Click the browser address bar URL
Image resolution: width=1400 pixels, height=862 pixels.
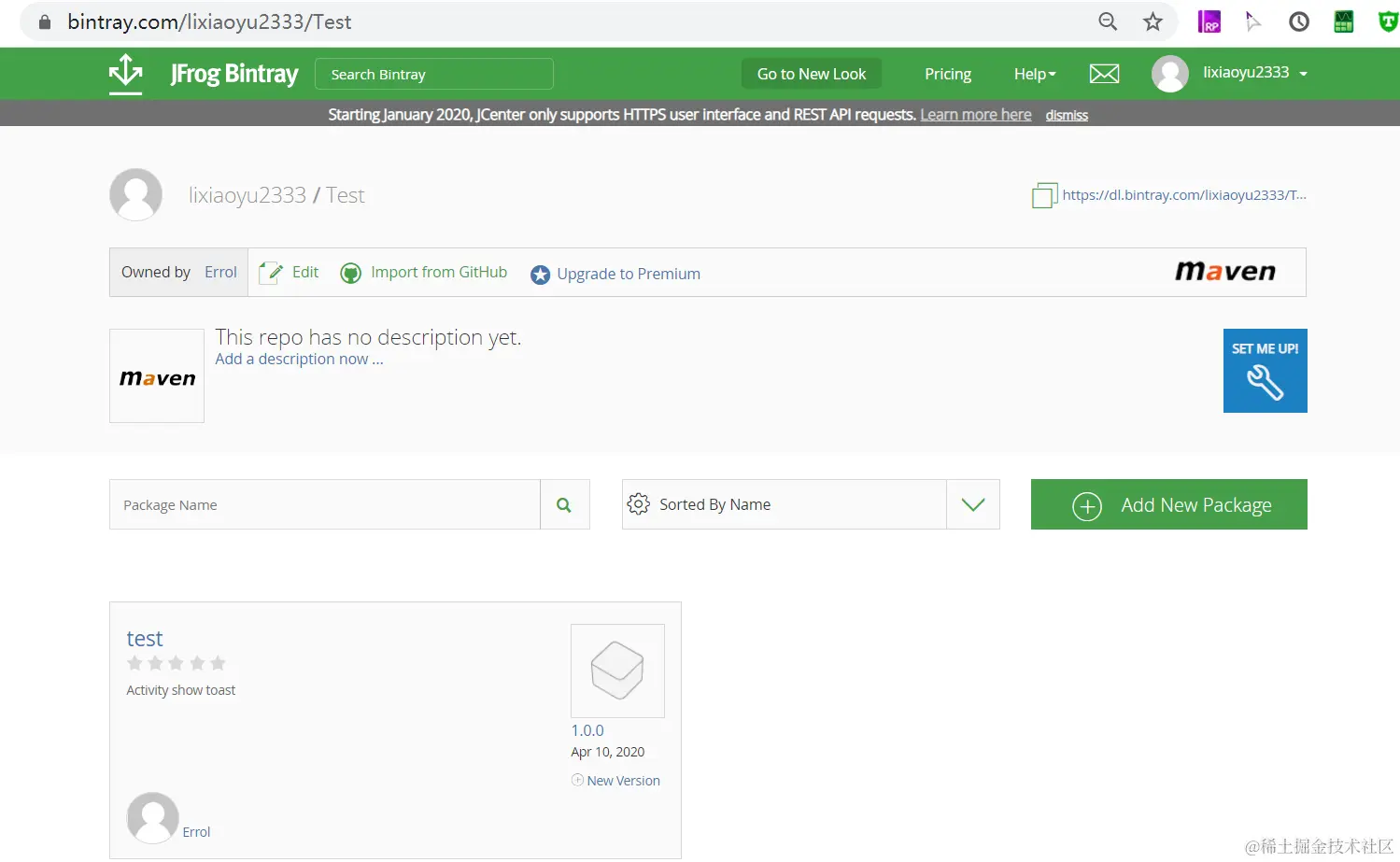(x=209, y=21)
